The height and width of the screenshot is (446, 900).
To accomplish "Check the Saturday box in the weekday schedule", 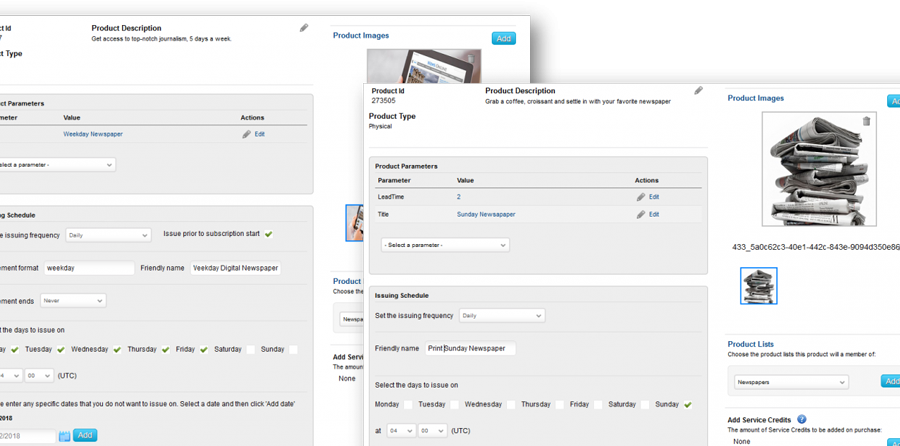I will coord(251,350).
